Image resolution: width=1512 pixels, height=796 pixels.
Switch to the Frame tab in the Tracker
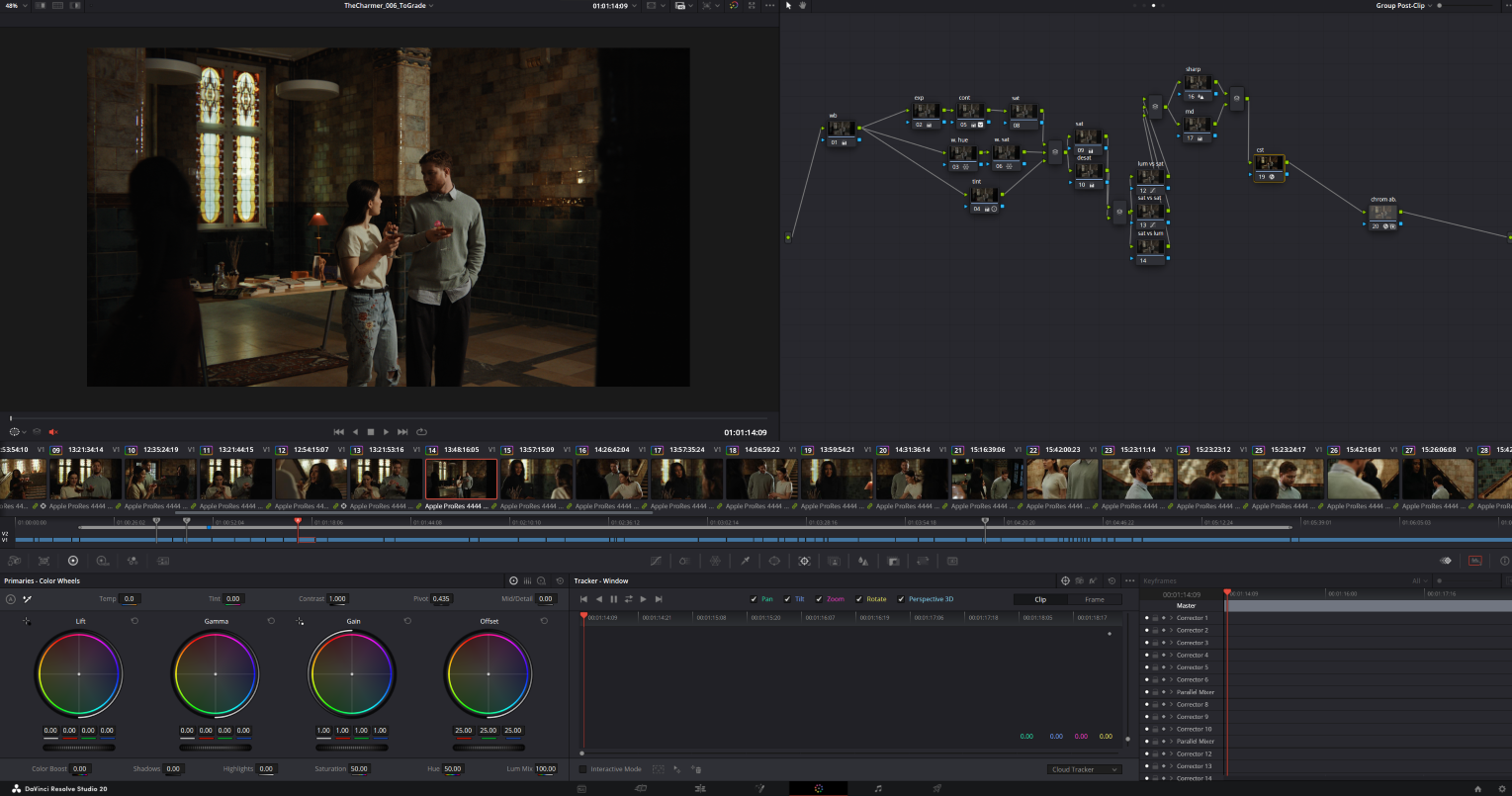pyautogui.click(x=1095, y=599)
